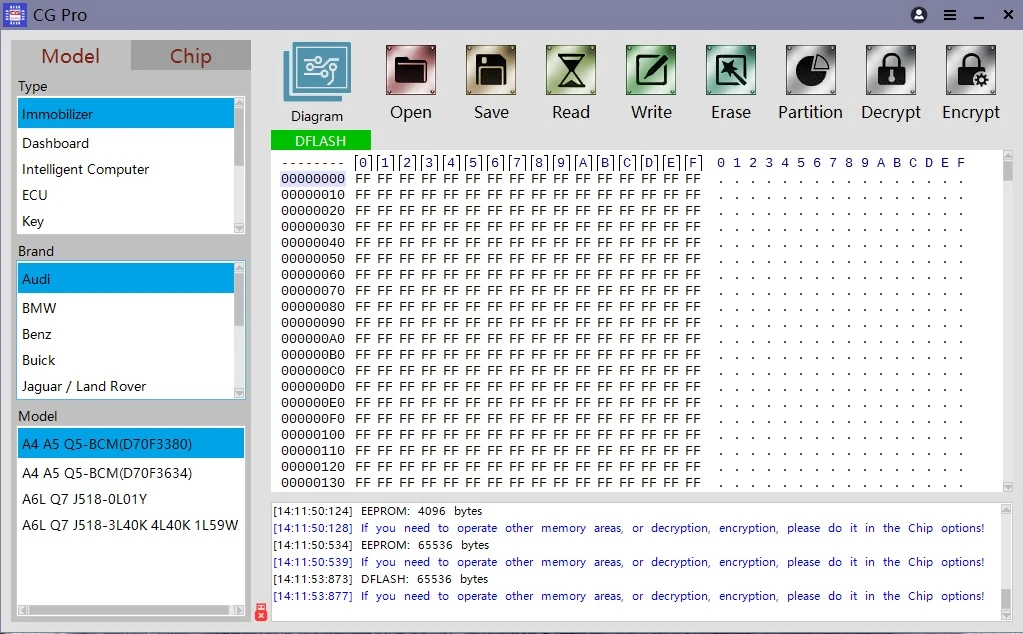Click the Read hourglass icon
1023x634 pixels.
(571, 70)
